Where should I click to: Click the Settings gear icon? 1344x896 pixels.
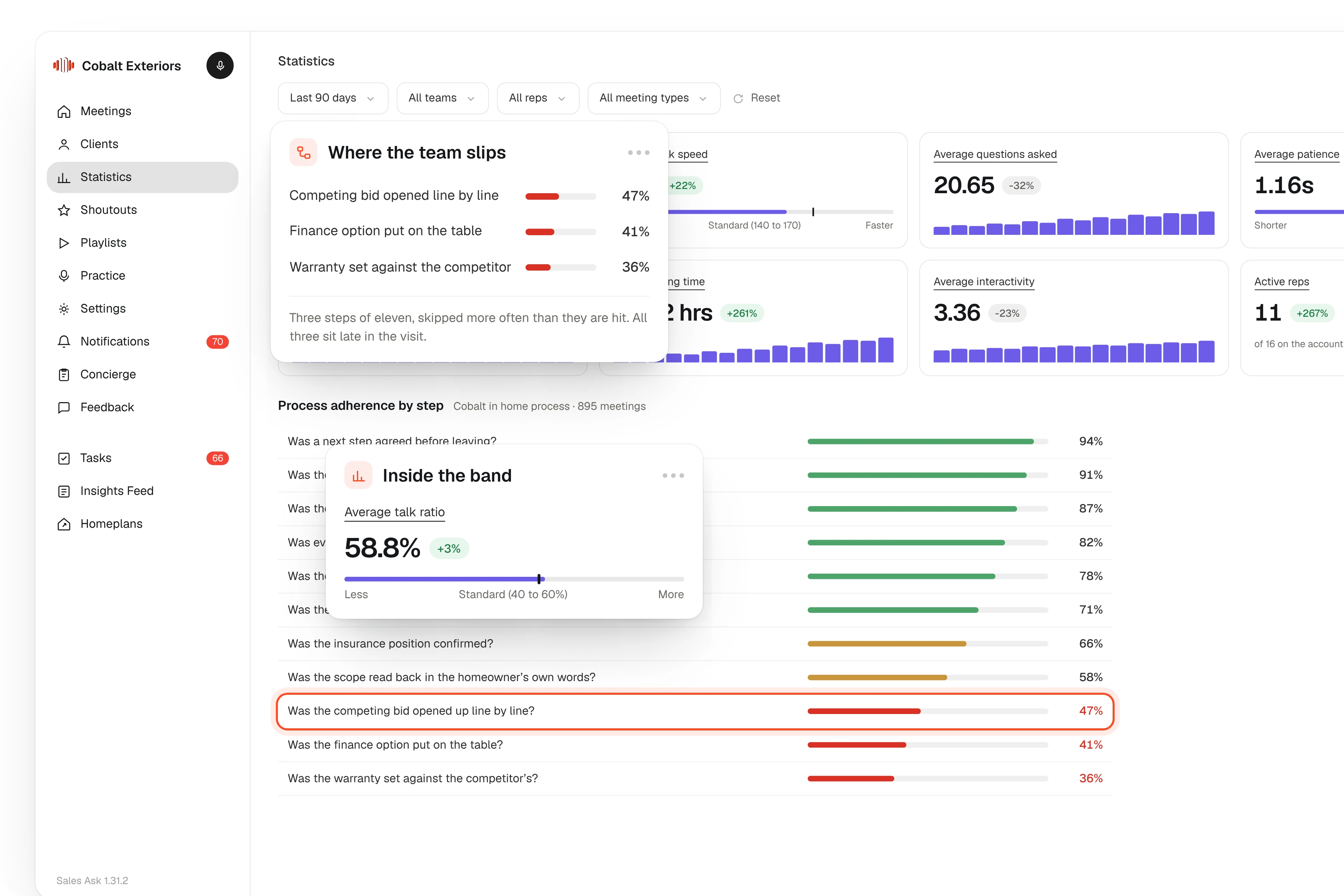(x=64, y=309)
